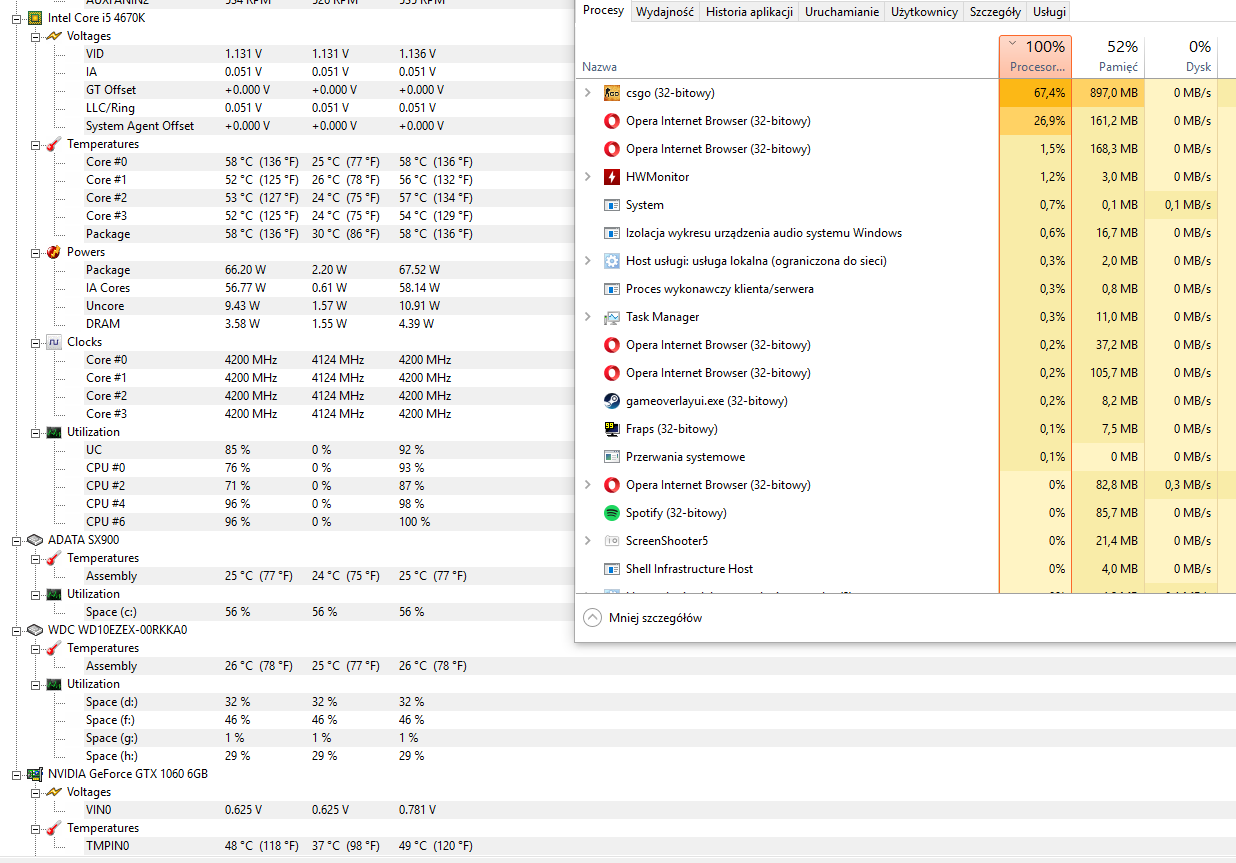This screenshot has height=863, width=1236.
Task: Open the Uruchamianie tab
Action: [842, 12]
